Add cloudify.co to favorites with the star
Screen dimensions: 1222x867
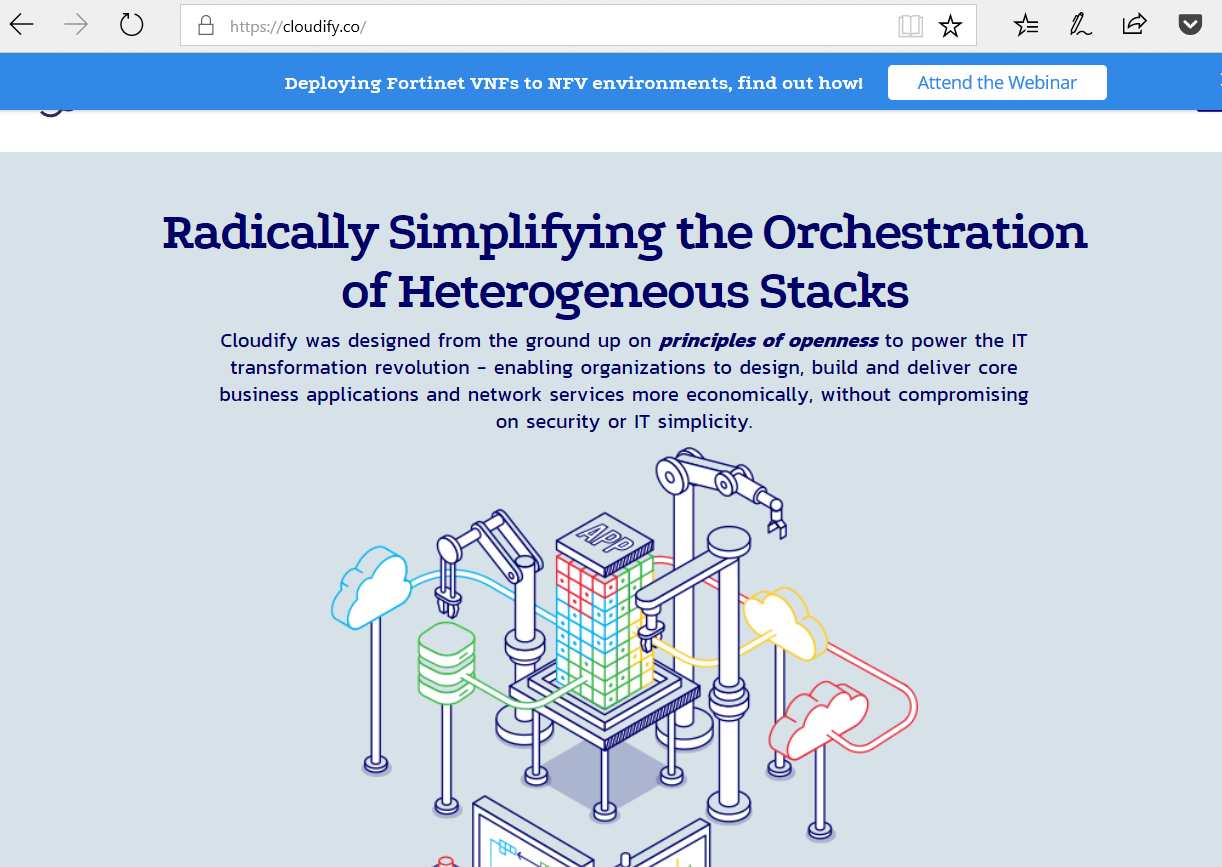(948, 24)
